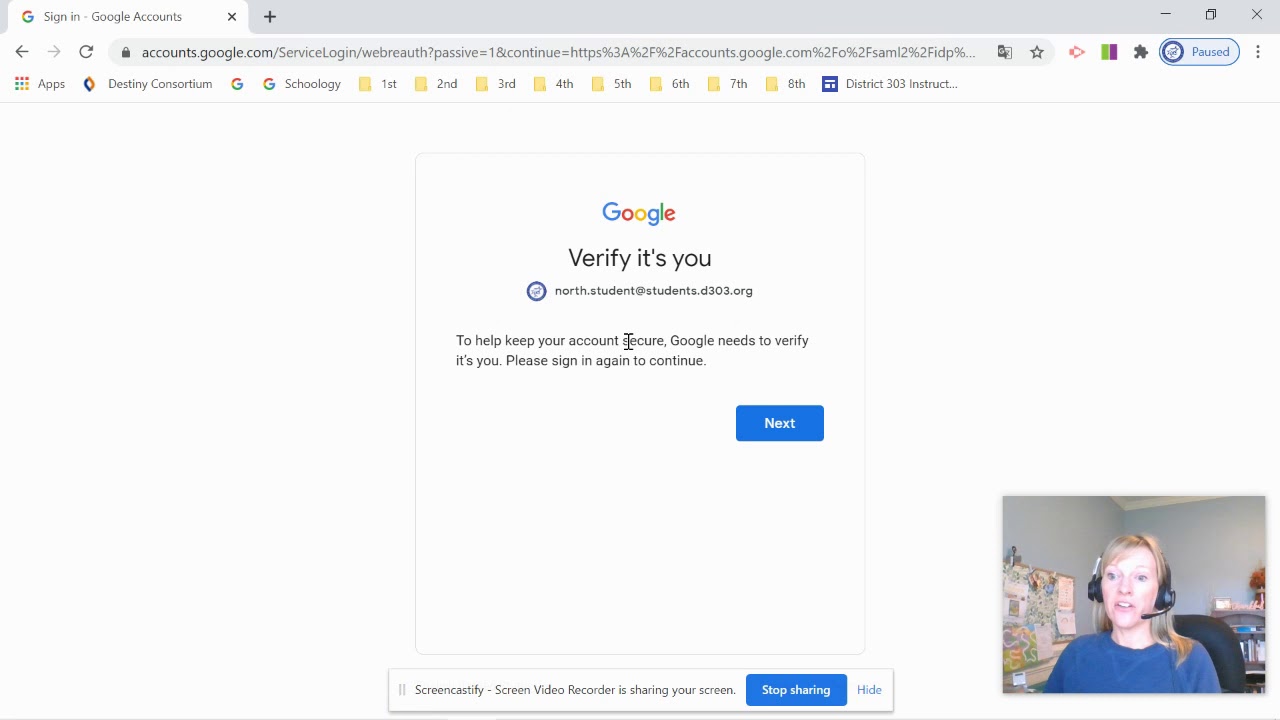Open the 8th bookmark folder
The image size is (1280, 720).
point(786,84)
